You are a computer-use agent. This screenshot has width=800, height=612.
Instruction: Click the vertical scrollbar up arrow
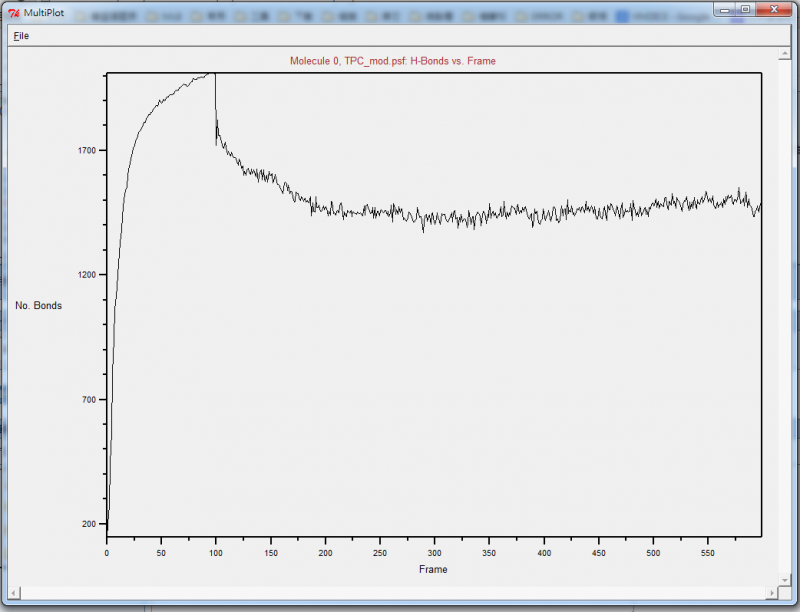tap(785, 54)
